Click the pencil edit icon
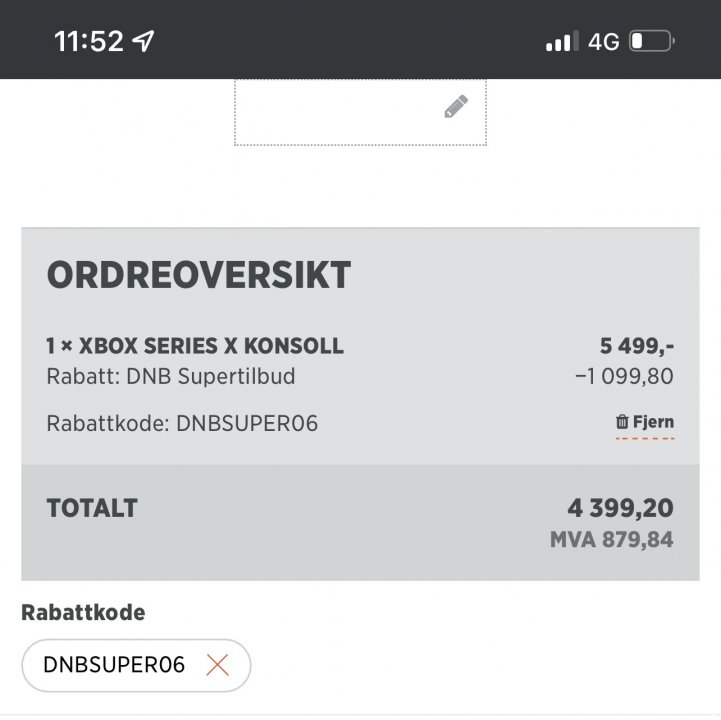 point(456,107)
